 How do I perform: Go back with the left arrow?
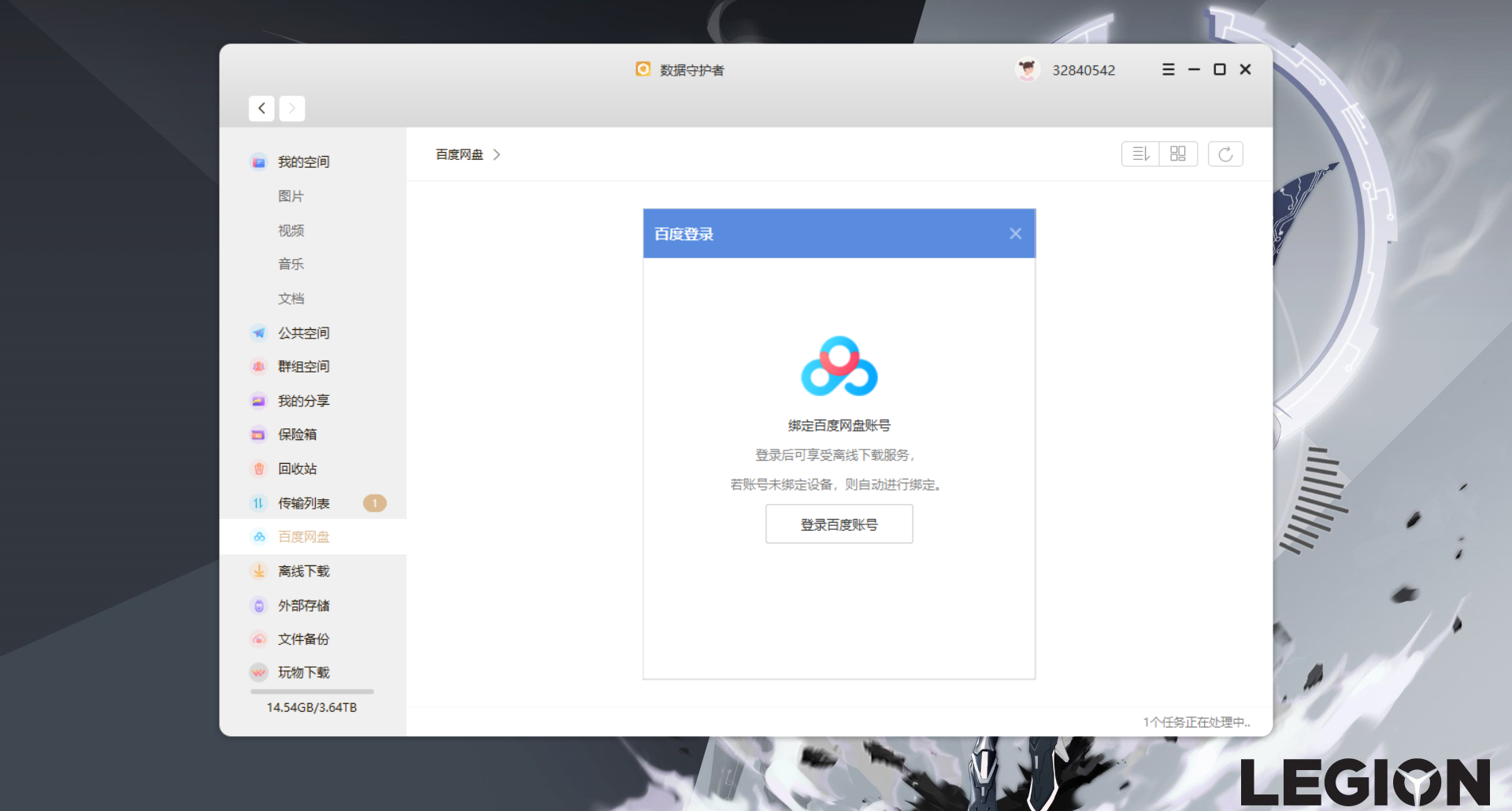261,109
